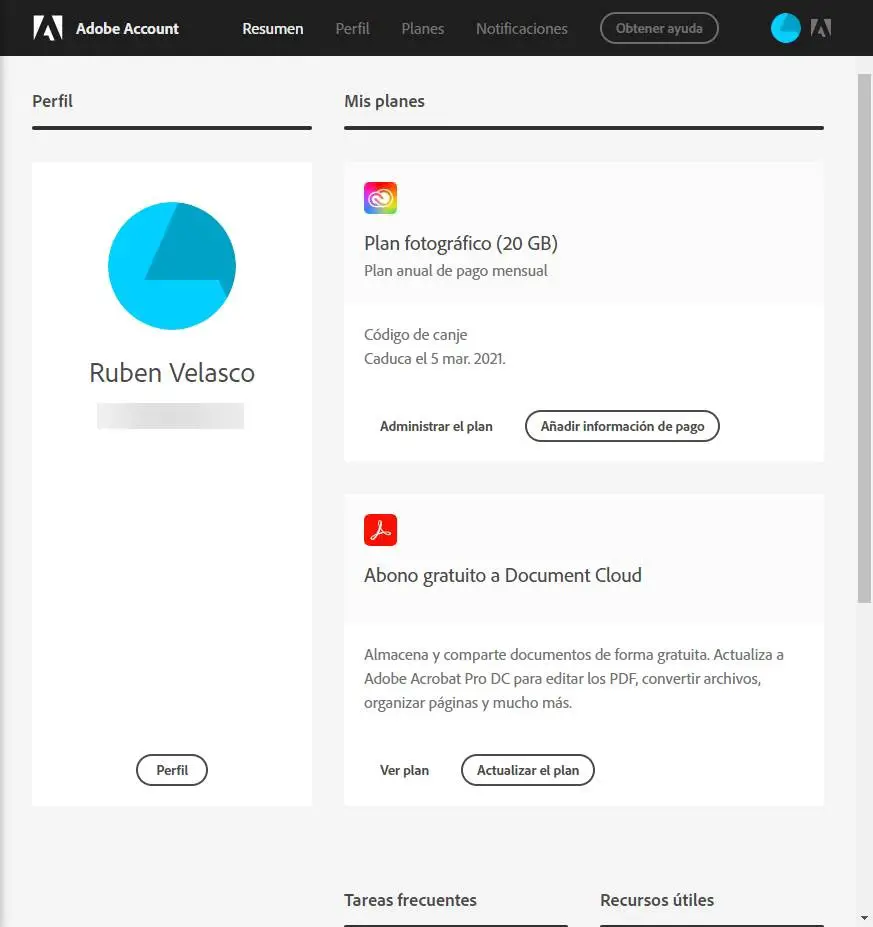Viewport: 873px width, 927px height.
Task: Click the Perfil section heading
Action: point(53,101)
